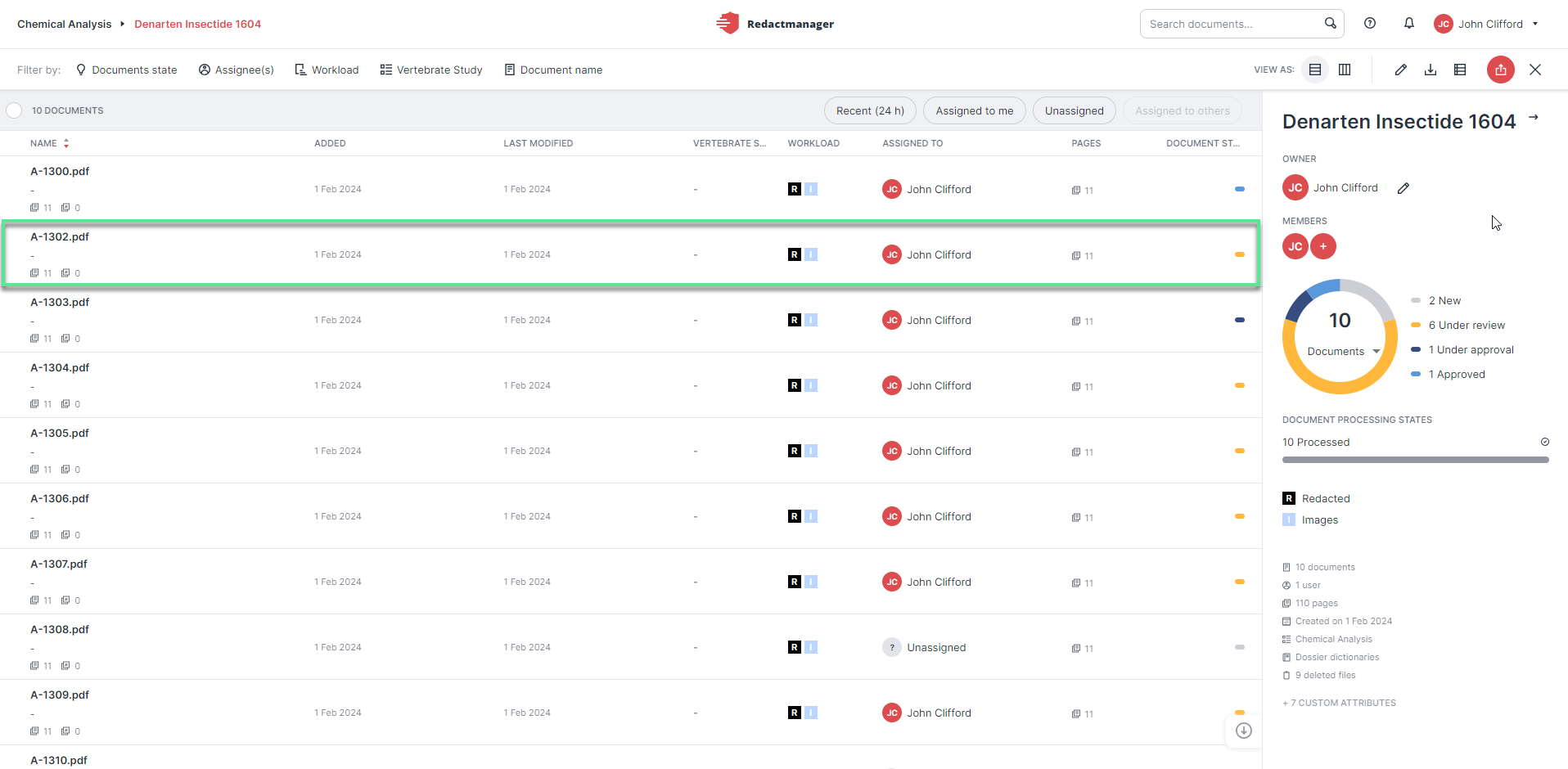Open document A-1300.pdf

click(60, 171)
